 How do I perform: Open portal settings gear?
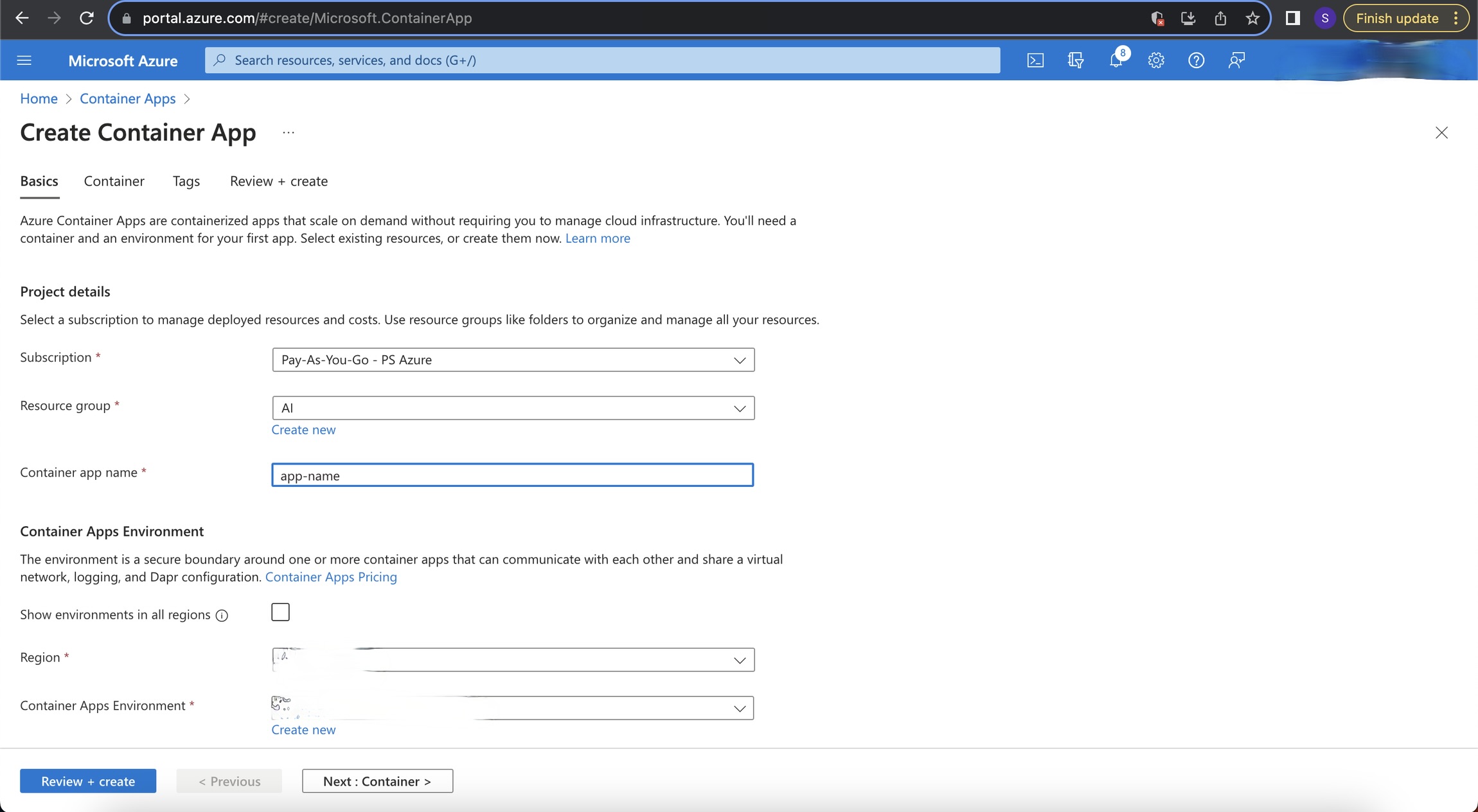click(x=1156, y=60)
